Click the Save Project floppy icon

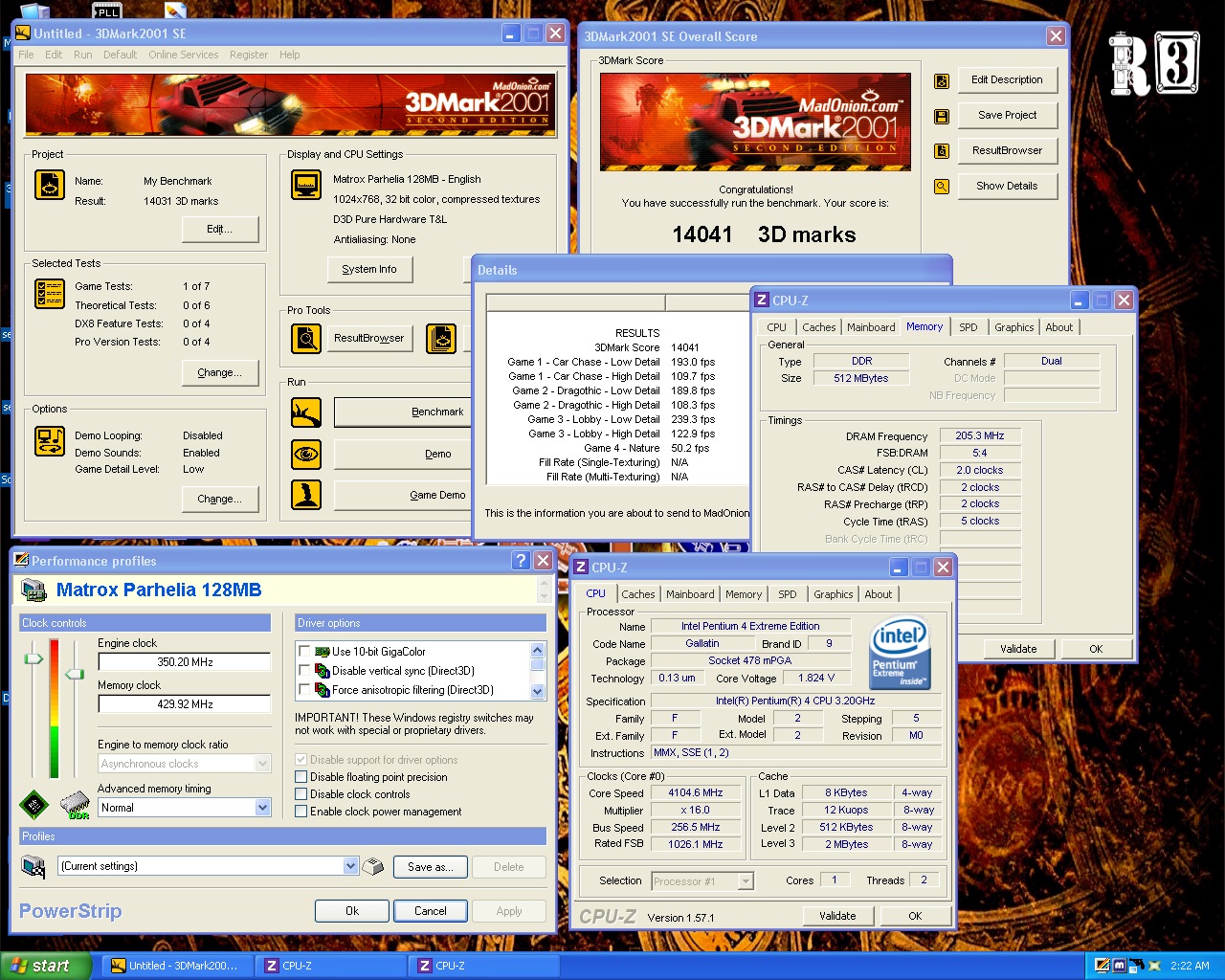(x=942, y=117)
